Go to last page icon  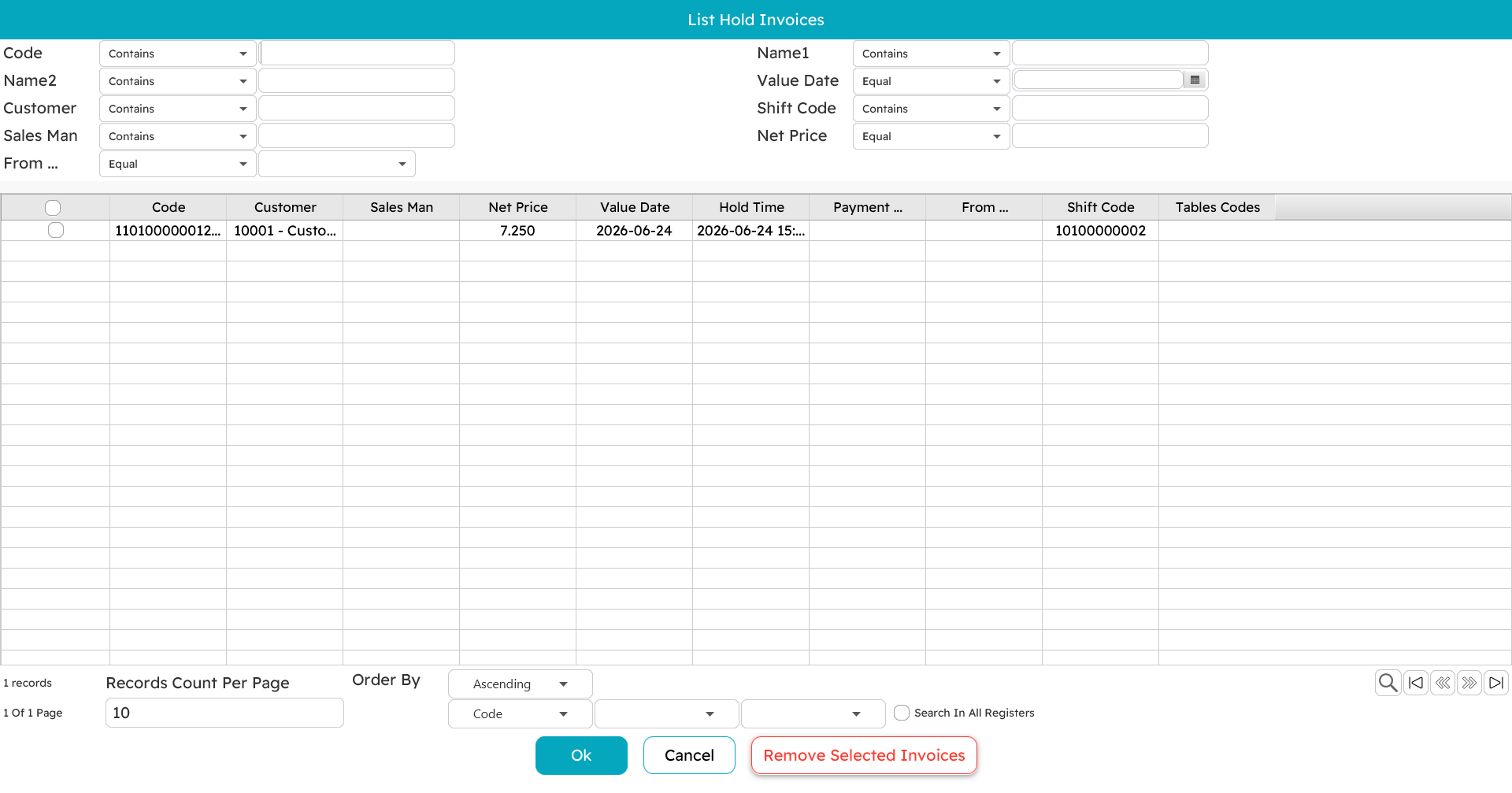tap(1496, 683)
